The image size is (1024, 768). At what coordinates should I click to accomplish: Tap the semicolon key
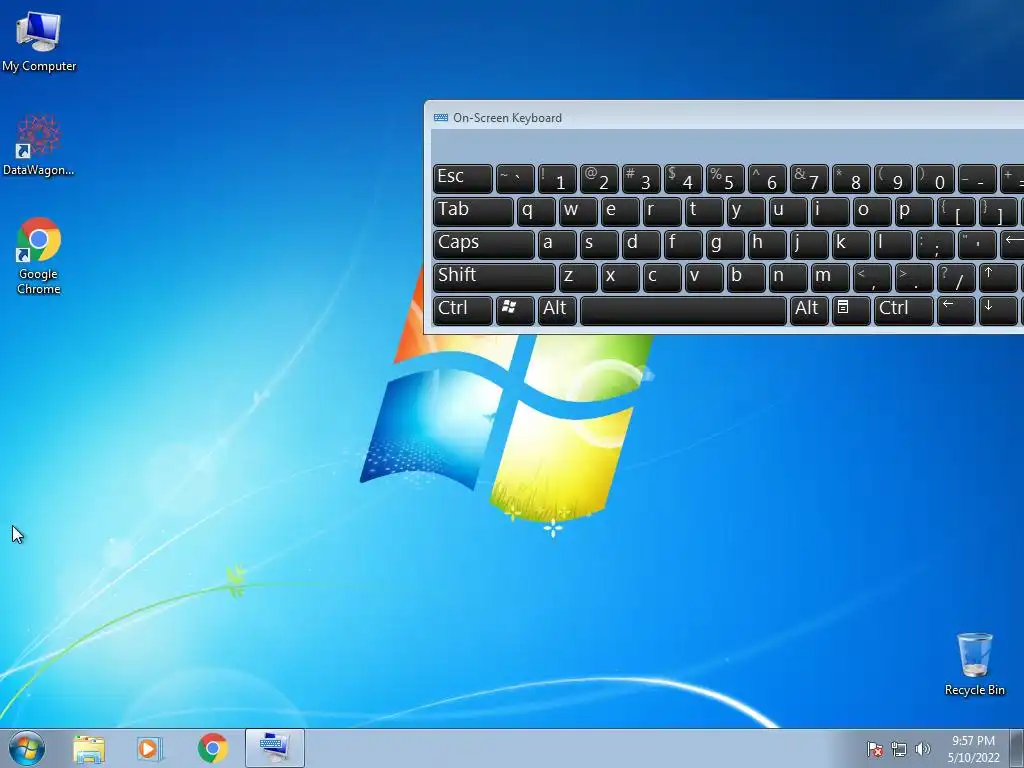click(935, 244)
